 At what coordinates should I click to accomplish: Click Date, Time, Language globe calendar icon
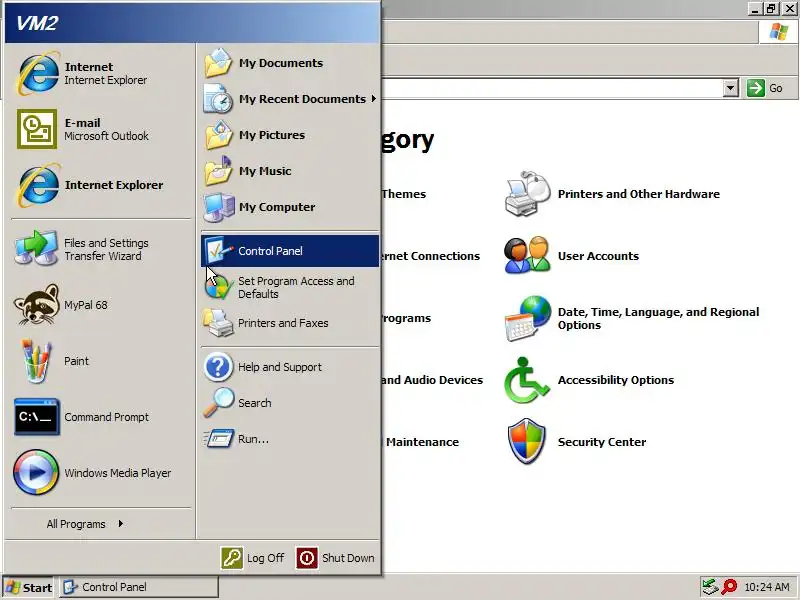click(528, 318)
